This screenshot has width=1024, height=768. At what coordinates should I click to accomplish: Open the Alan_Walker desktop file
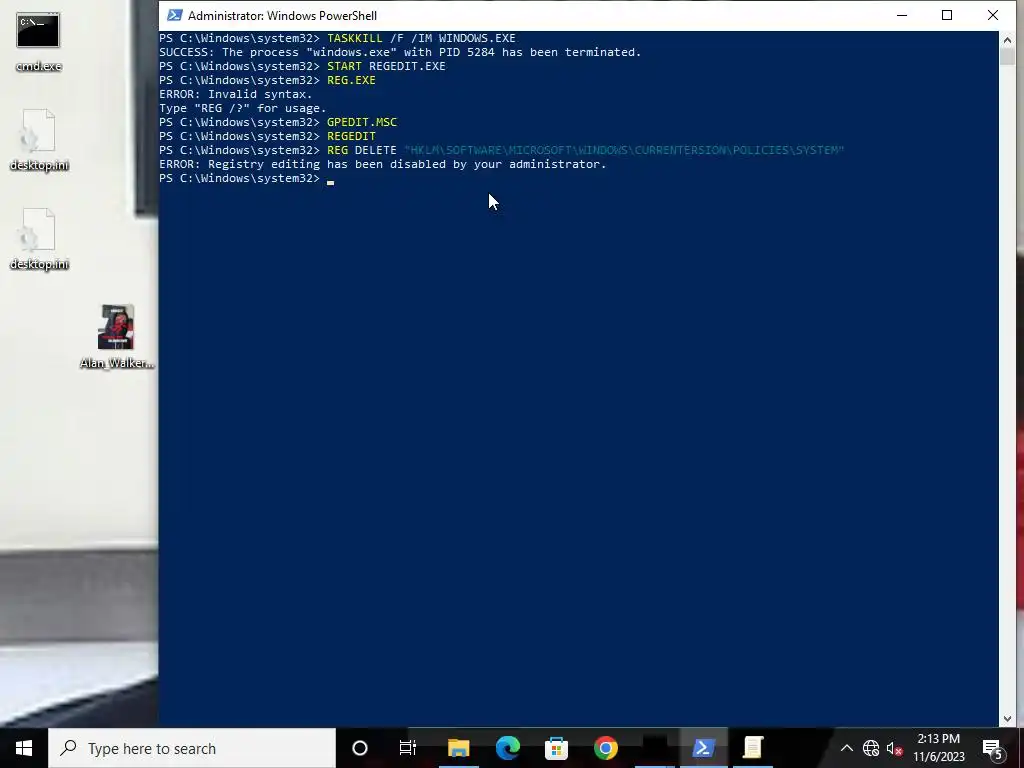pyautogui.click(x=116, y=337)
